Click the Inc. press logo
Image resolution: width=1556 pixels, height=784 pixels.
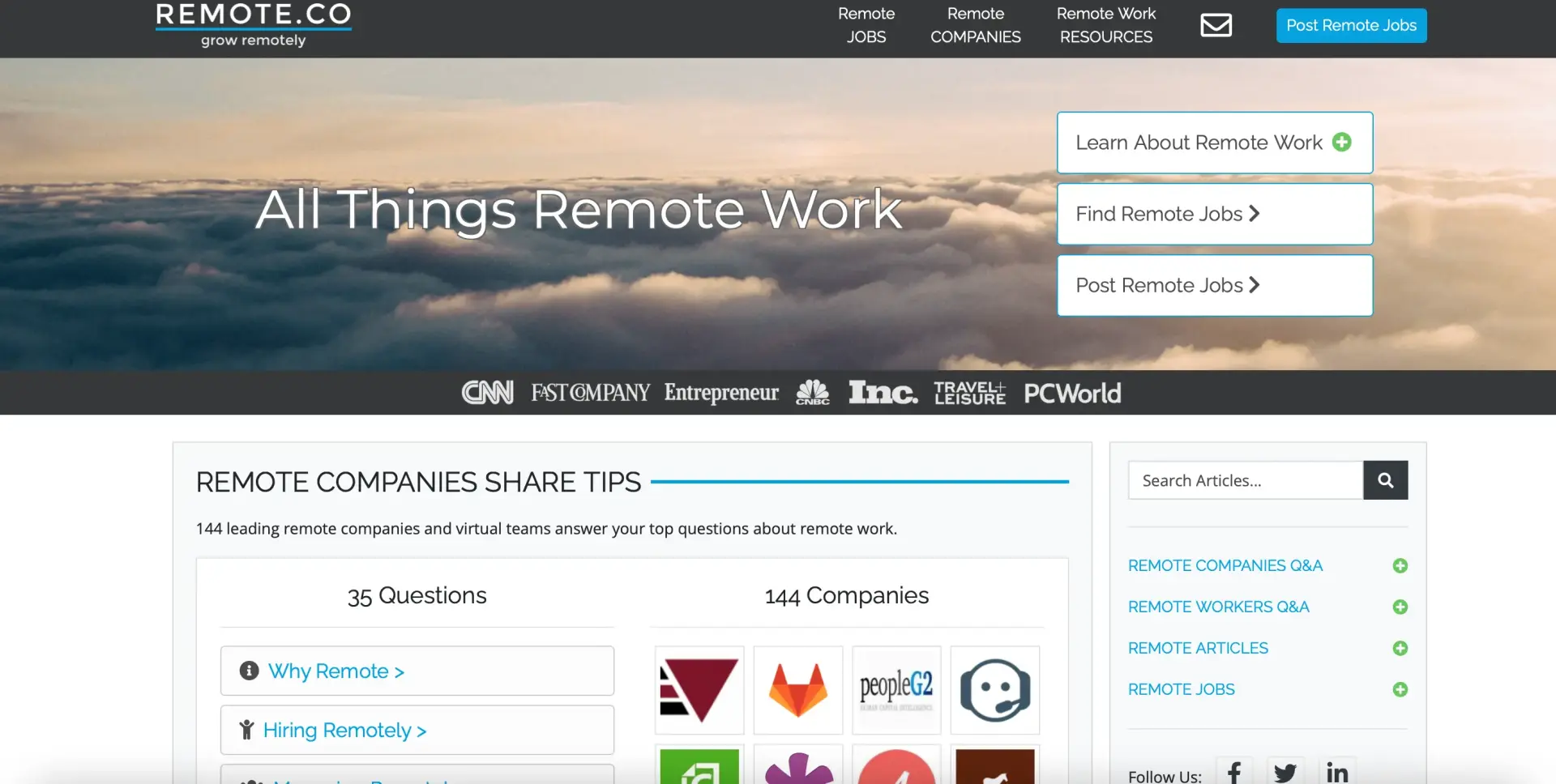point(883,392)
